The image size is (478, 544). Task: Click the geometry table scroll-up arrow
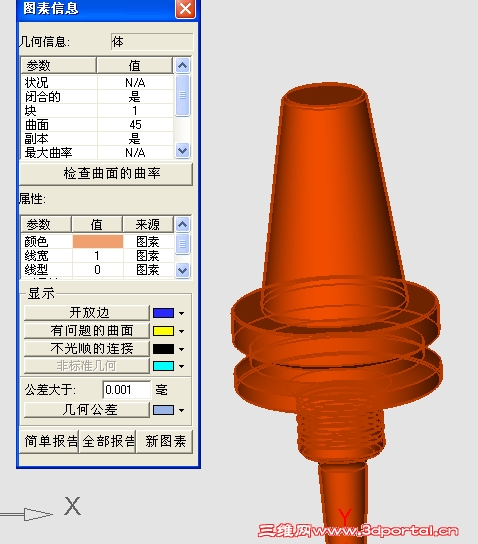pos(182,65)
